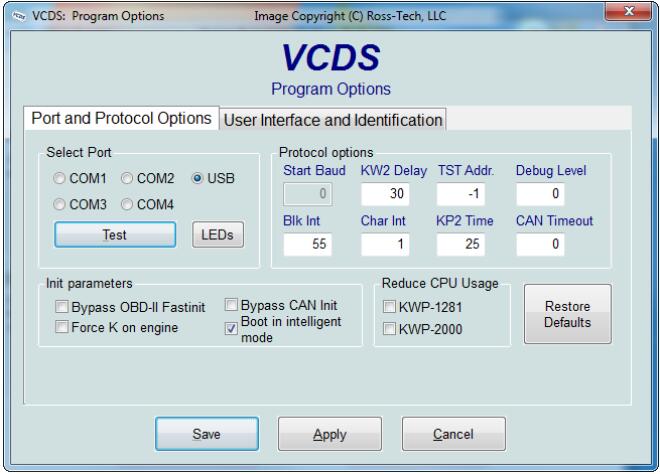The height and width of the screenshot is (474, 660).
Task: Click the CAN Timeout input field
Action: [x=540, y=244]
